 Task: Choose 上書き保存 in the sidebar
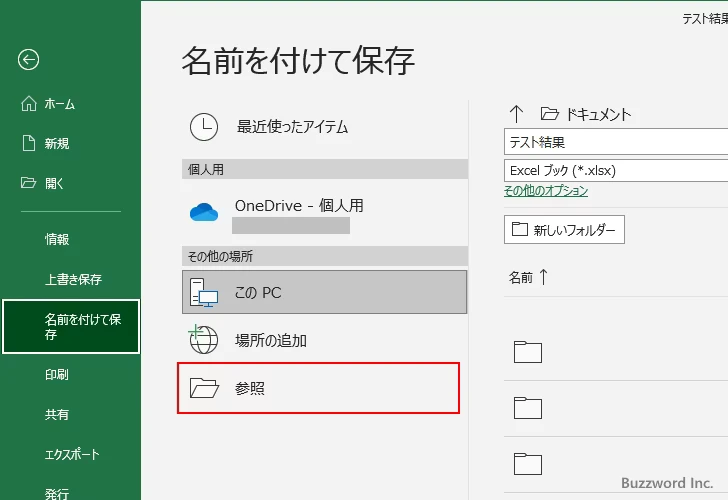[x=73, y=279]
